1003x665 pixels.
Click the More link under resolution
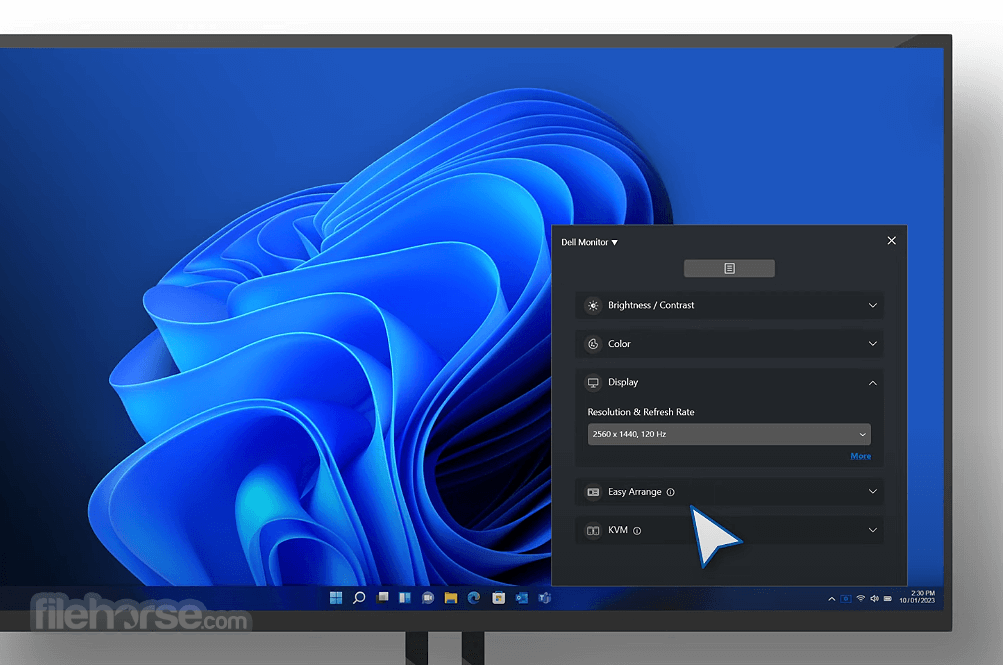860,456
